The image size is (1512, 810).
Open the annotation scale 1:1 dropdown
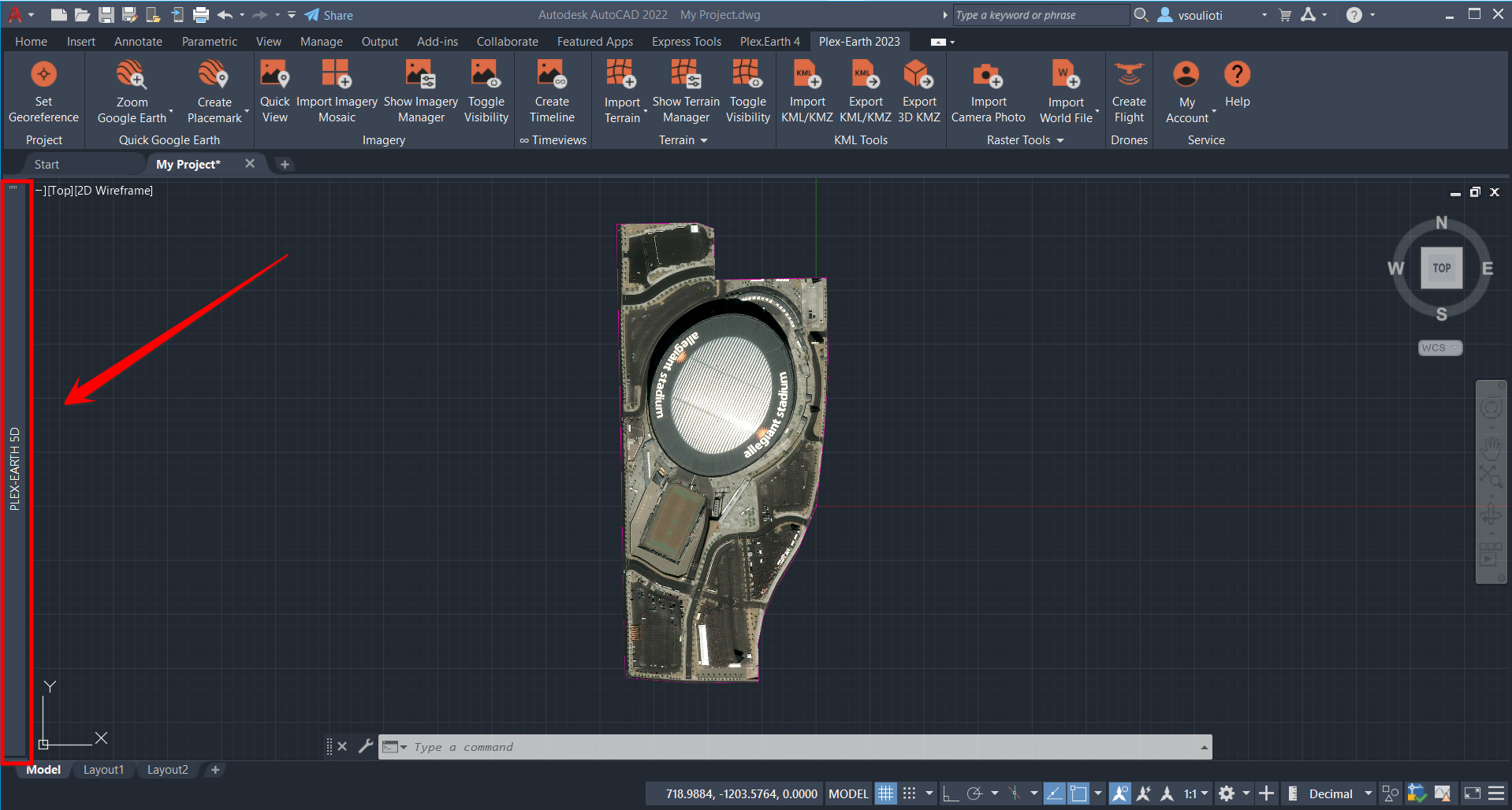[x=1196, y=793]
